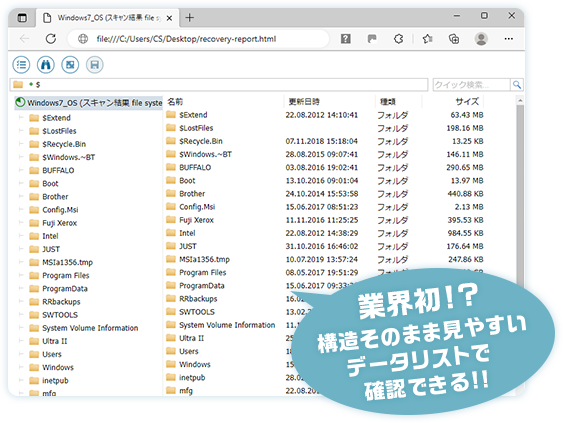The image size is (563, 423).
Task: Expand the Program Files tree folder
Action: coord(21,275)
